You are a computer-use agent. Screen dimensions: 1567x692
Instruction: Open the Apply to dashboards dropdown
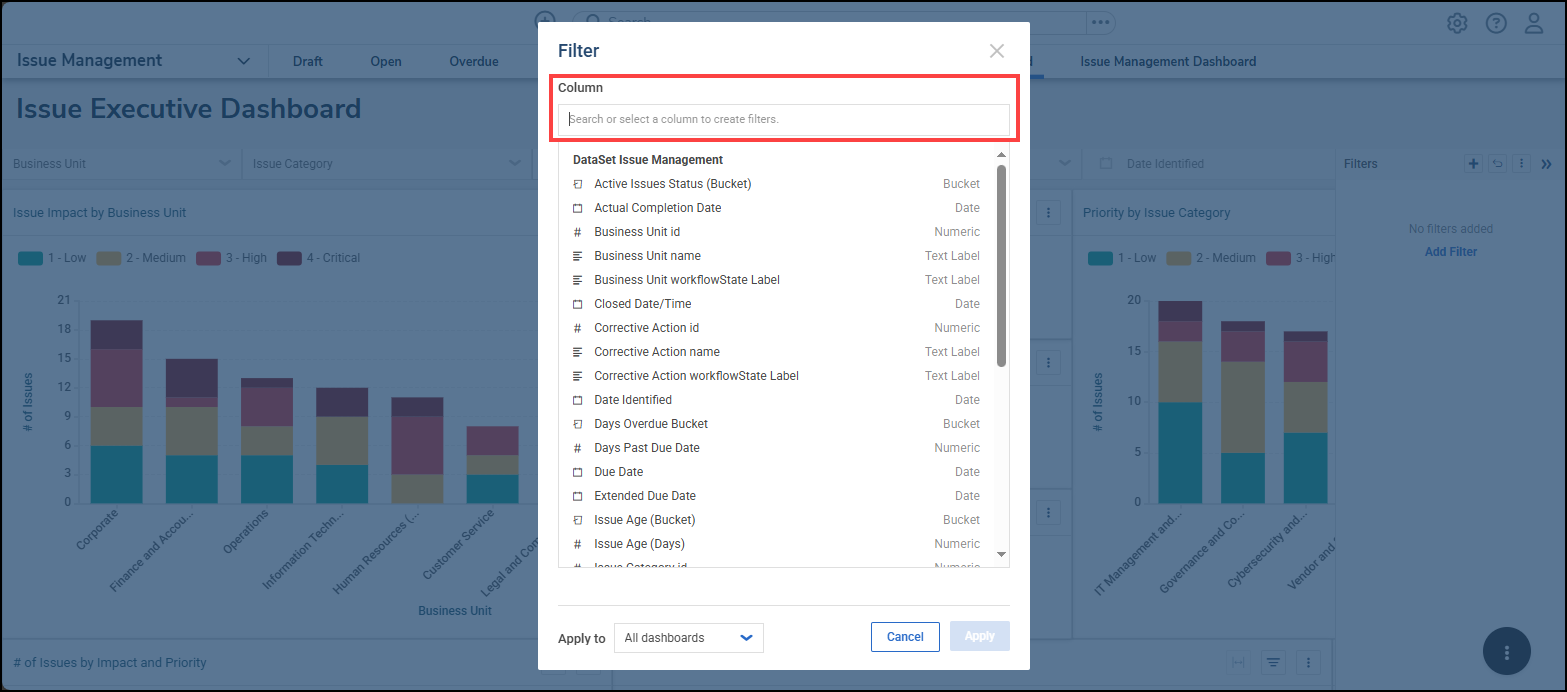(x=688, y=638)
